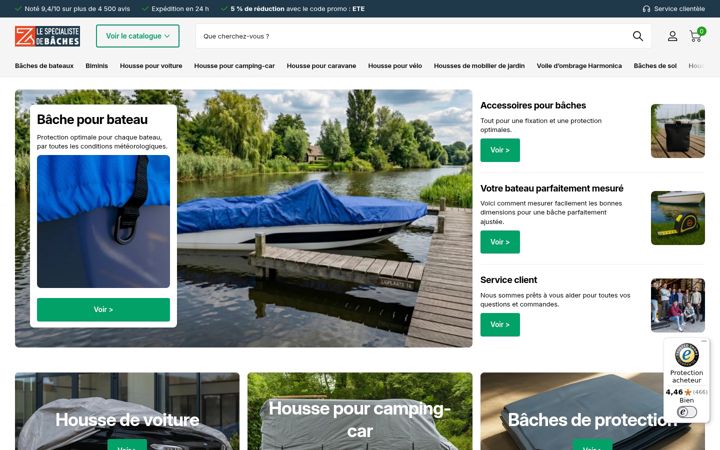Click the Votre bateau parfaitement mesuré heading

552,188
